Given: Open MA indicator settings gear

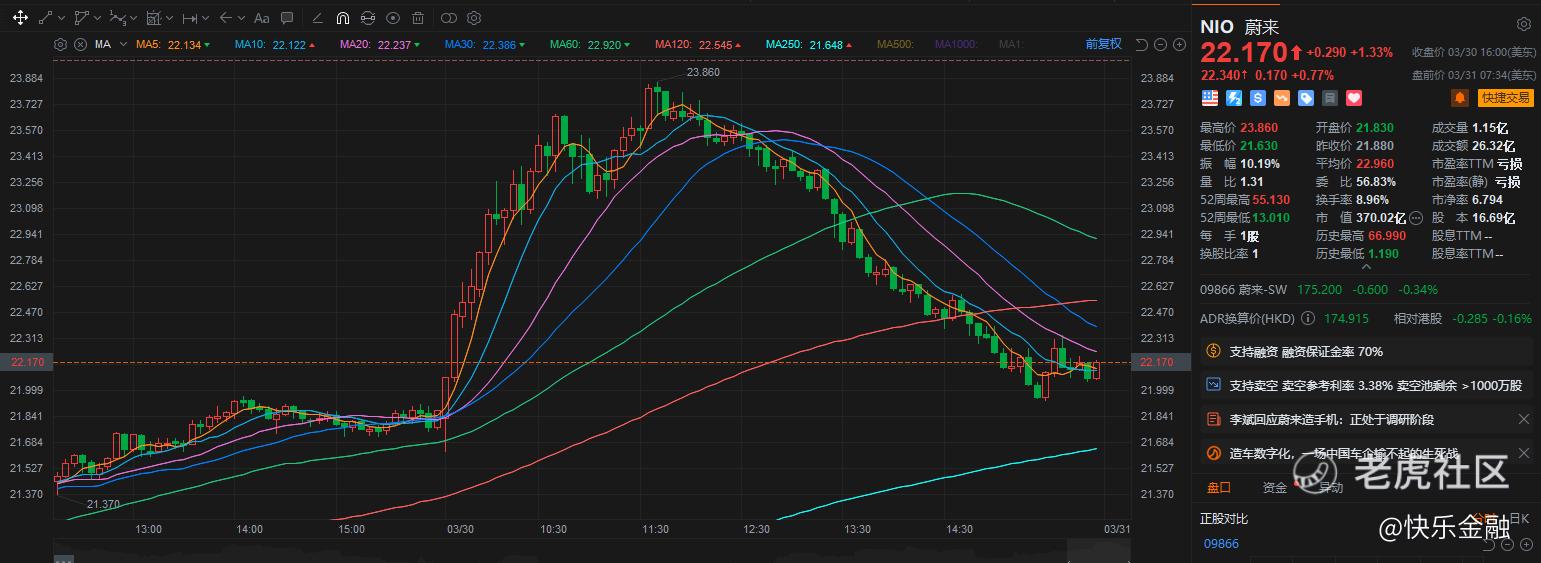Looking at the screenshot, I should coord(60,44).
